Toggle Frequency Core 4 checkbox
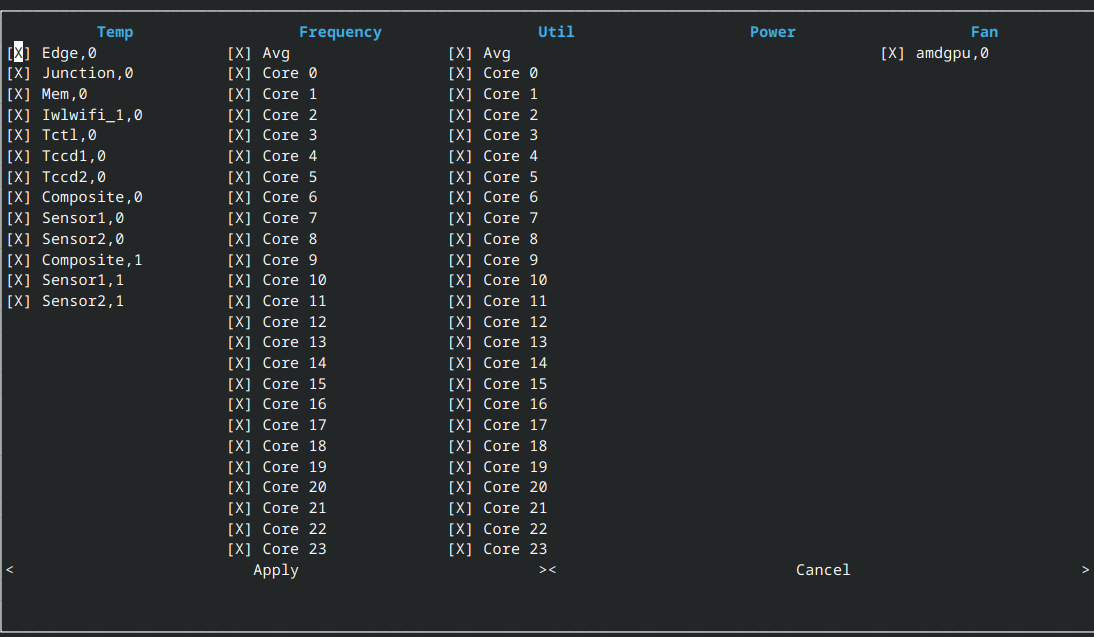The width and height of the screenshot is (1094, 637). [x=239, y=156]
